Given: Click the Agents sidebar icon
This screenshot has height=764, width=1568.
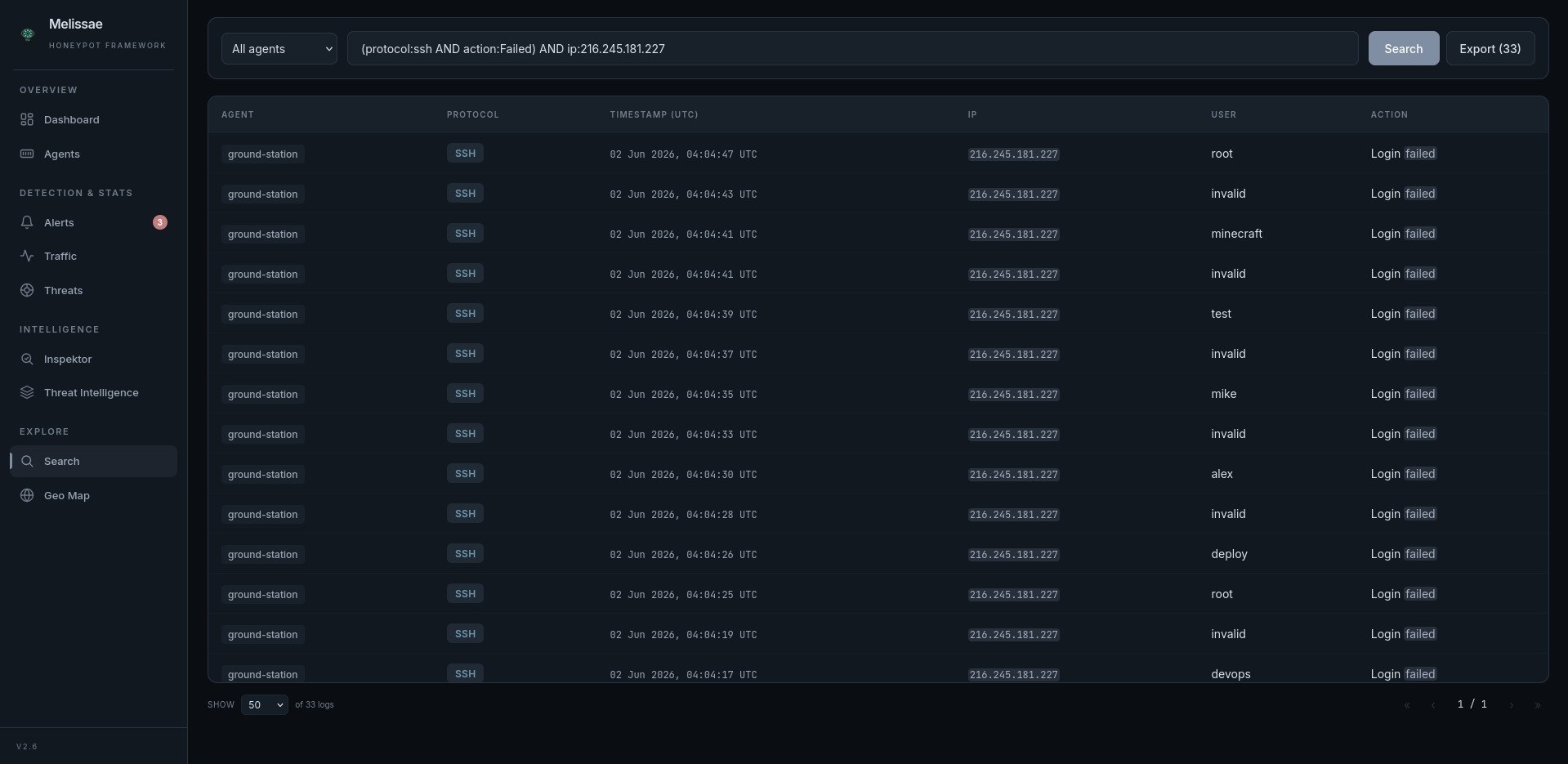Looking at the screenshot, I should [x=27, y=154].
